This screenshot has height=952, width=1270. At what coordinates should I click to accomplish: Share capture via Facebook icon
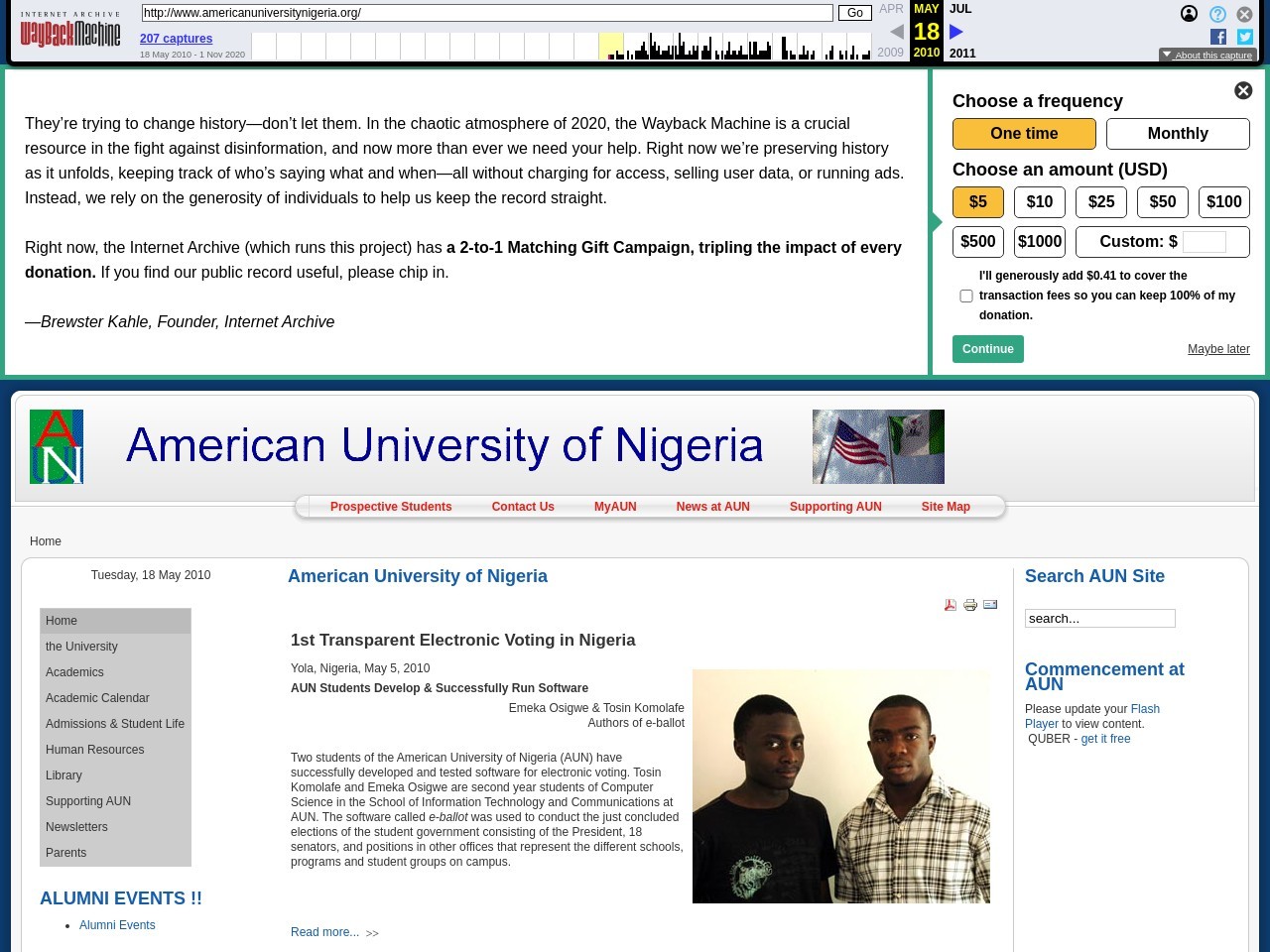point(1218,37)
